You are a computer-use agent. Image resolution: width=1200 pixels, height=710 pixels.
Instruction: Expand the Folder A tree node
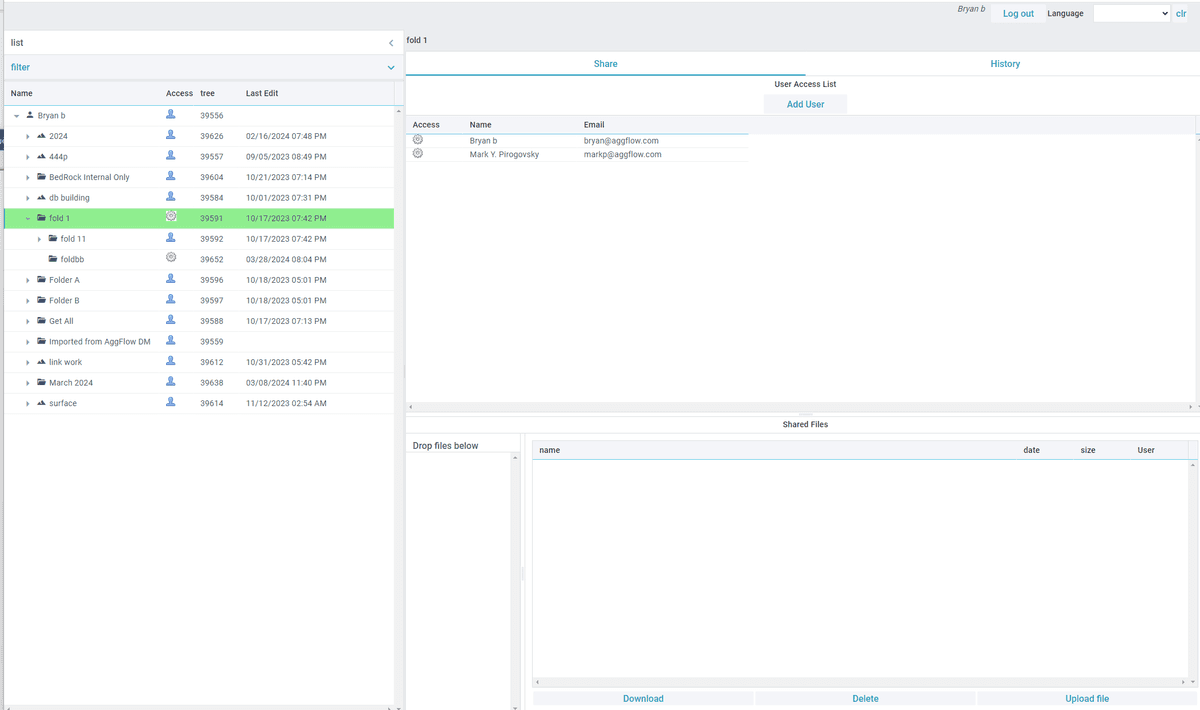[x=28, y=280]
